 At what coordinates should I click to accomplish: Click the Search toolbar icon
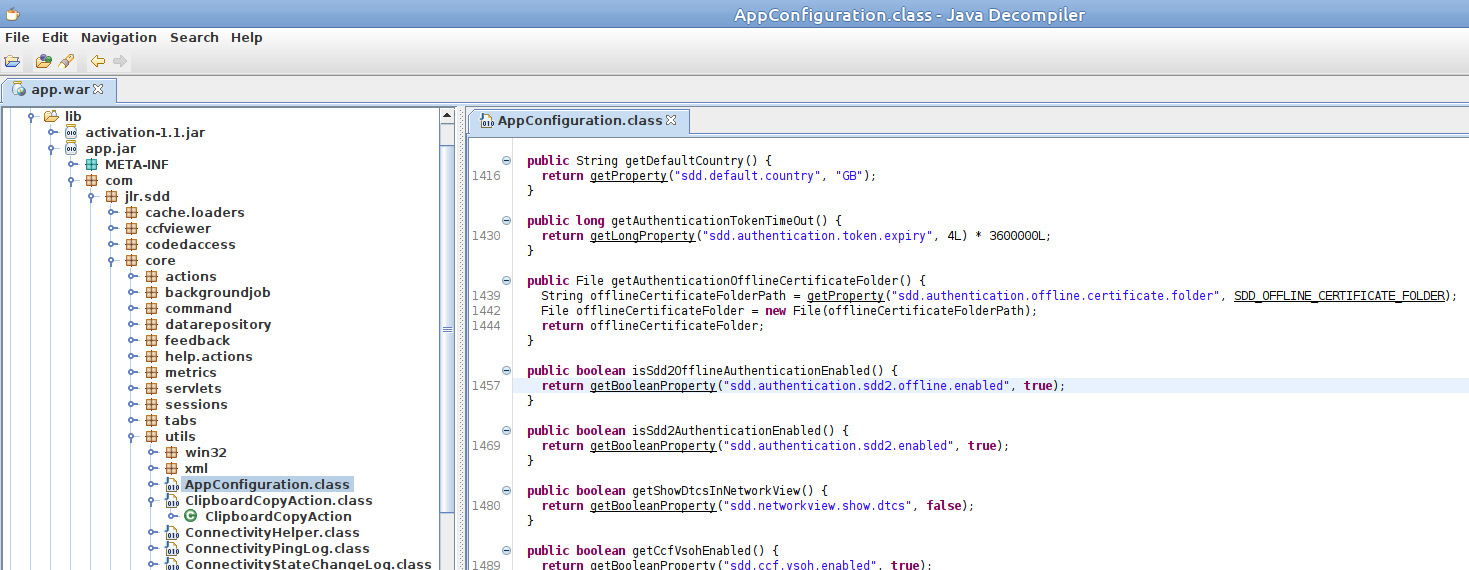66,61
